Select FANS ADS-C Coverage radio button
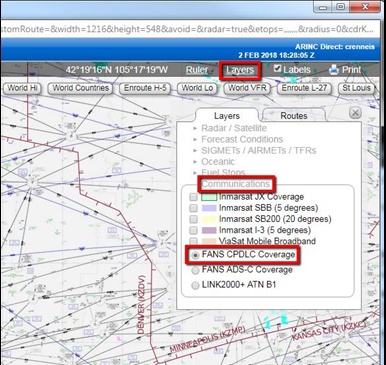 point(195,270)
